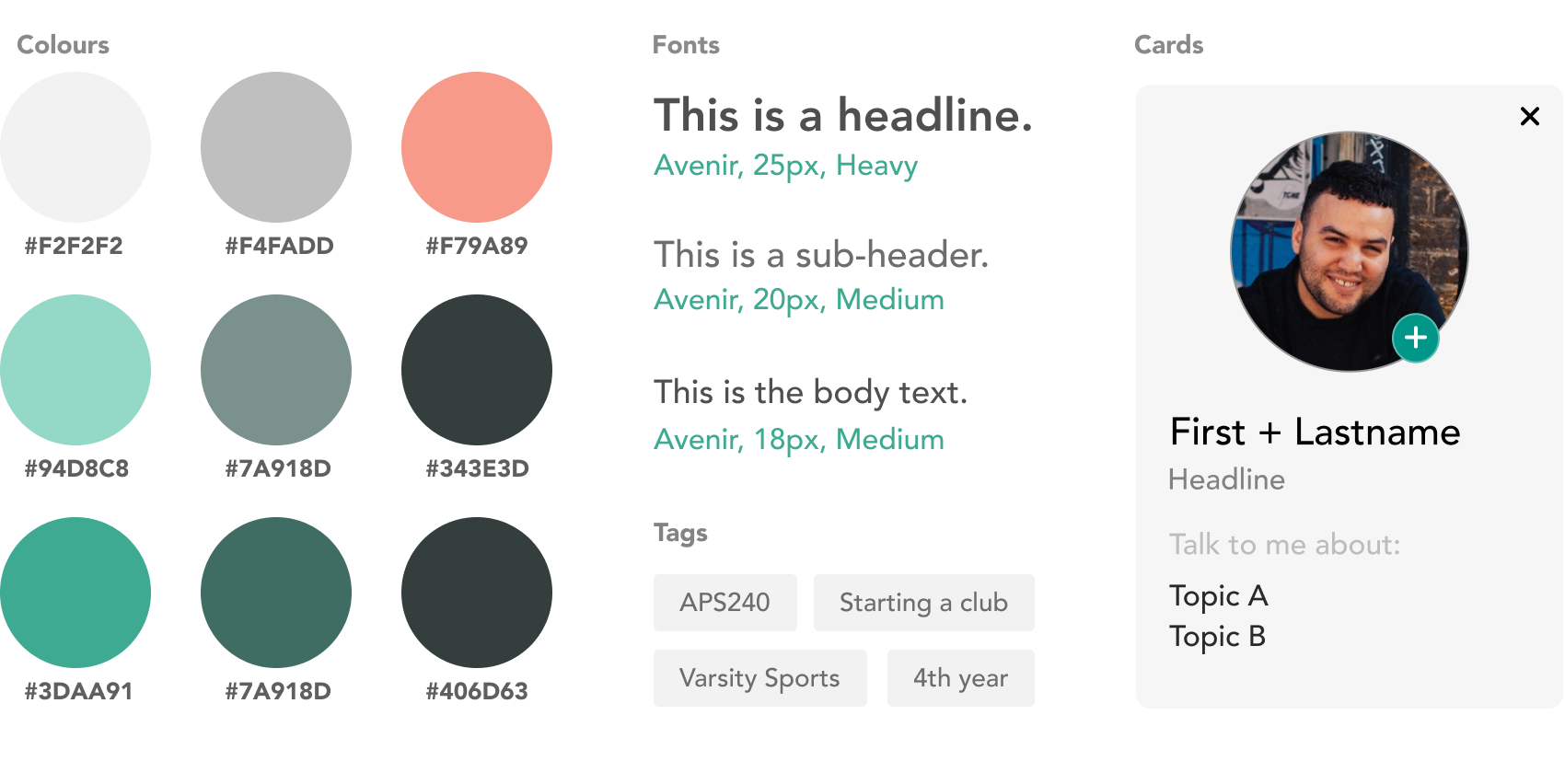This screenshot has width=1565, height=784.
Task: Select the light grey #F2F2F2 swatch
Action: pyautogui.click(x=75, y=147)
